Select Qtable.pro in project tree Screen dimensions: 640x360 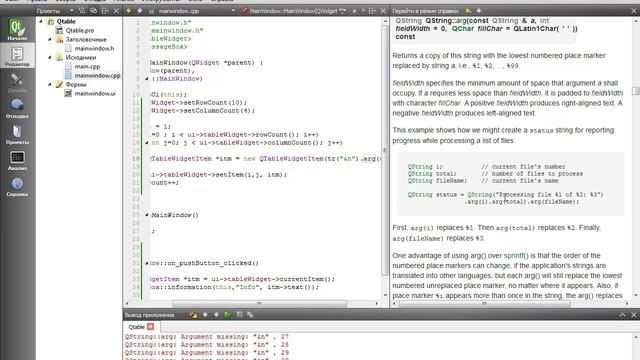(x=80, y=31)
